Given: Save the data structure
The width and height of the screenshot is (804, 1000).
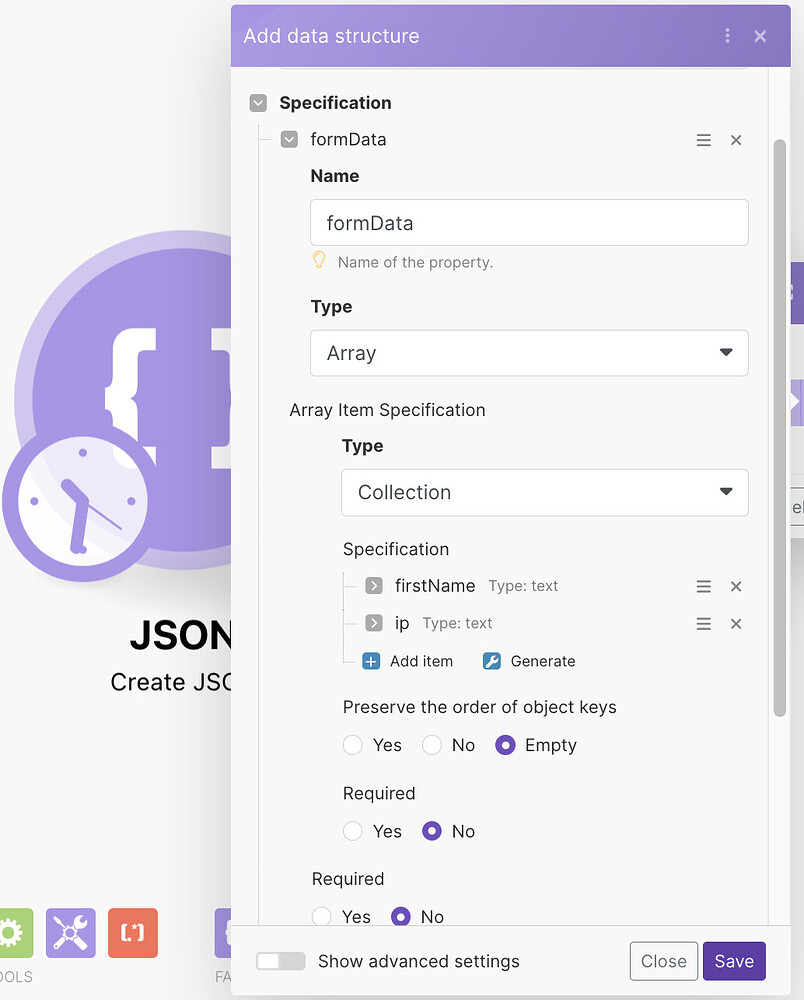Looking at the screenshot, I should click(x=734, y=961).
